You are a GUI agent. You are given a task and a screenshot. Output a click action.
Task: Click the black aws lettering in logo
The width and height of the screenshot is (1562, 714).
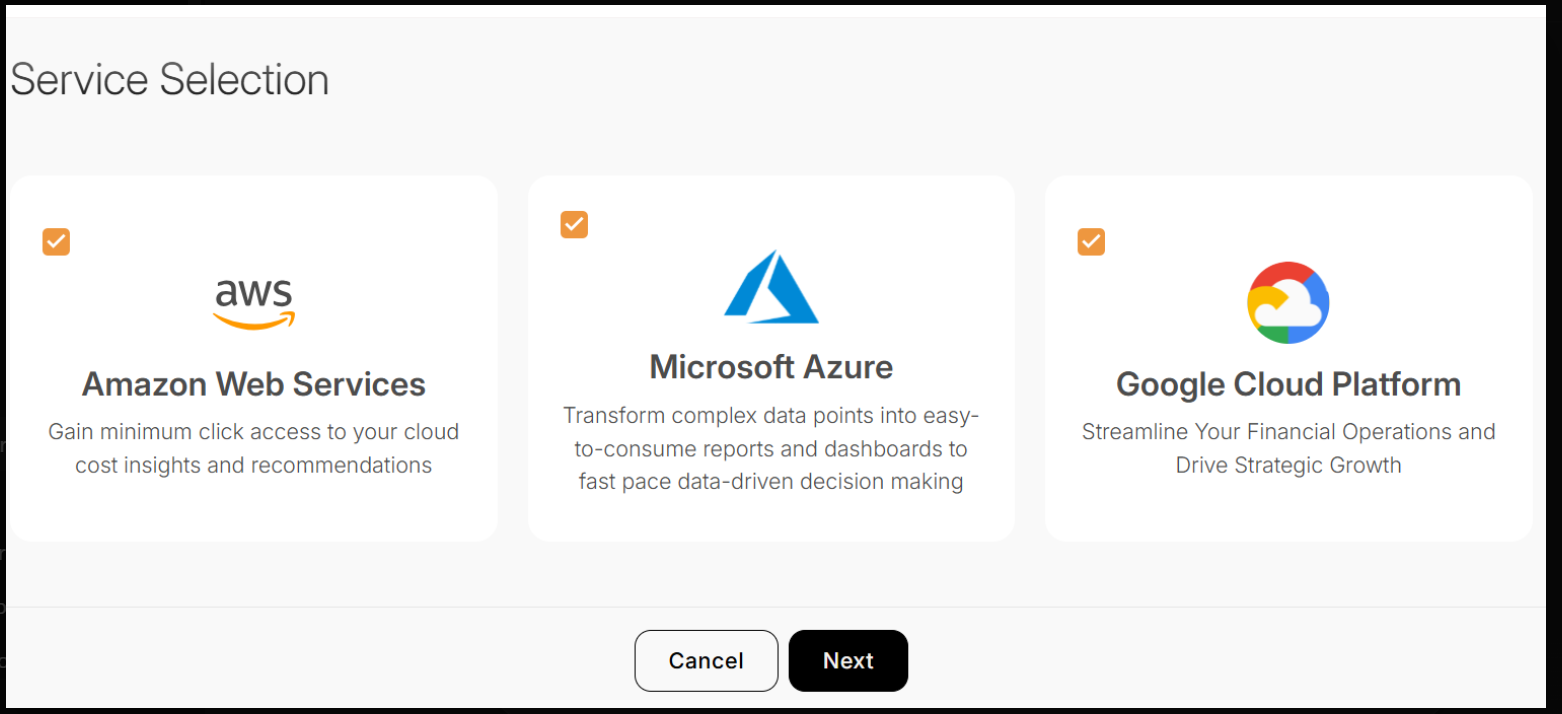(254, 293)
